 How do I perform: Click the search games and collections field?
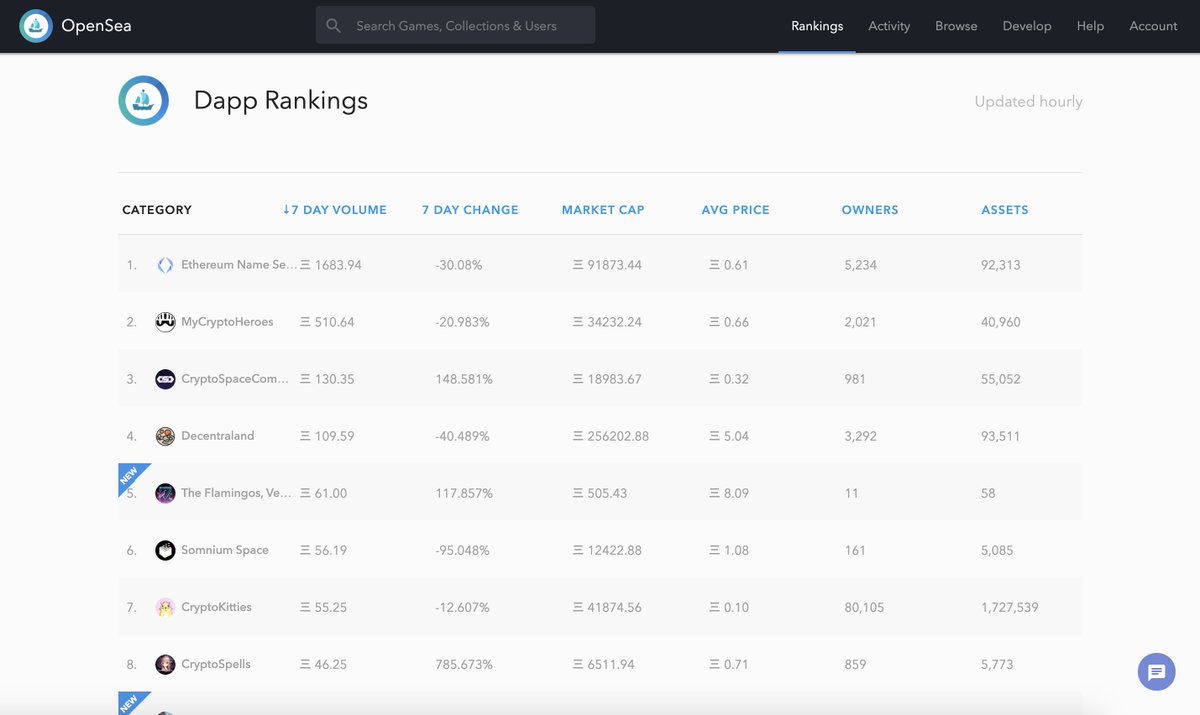click(x=455, y=25)
